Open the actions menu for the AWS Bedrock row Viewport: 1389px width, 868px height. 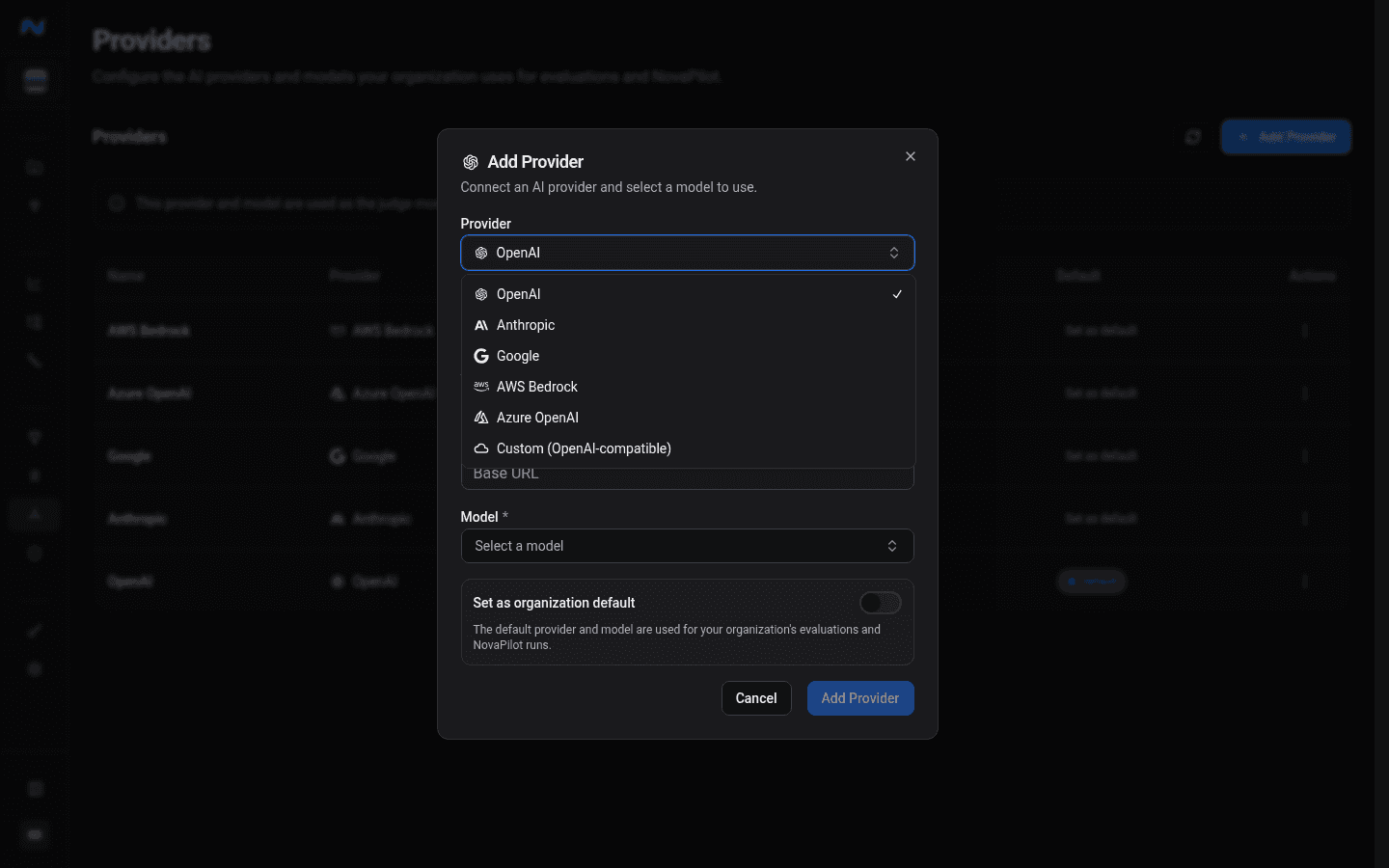pyautogui.click(x=1305, y=331)
